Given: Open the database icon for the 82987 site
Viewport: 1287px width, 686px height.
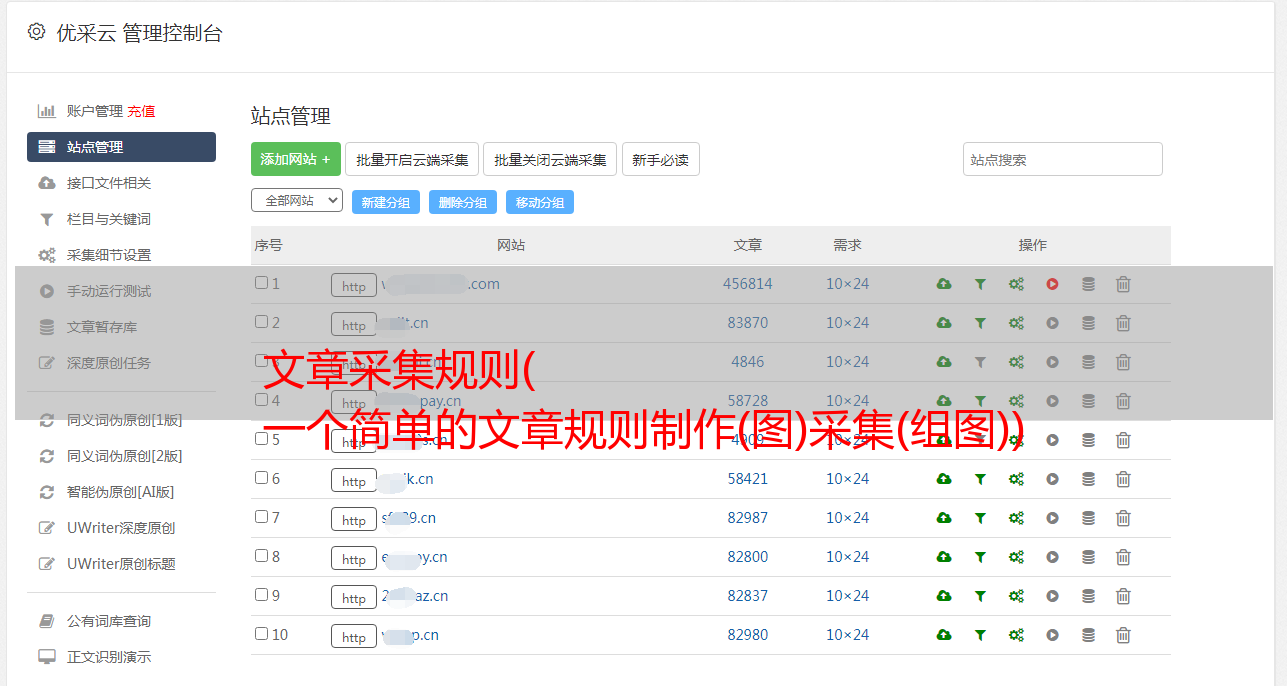Looking at the screenshot, I should 1088,518.
